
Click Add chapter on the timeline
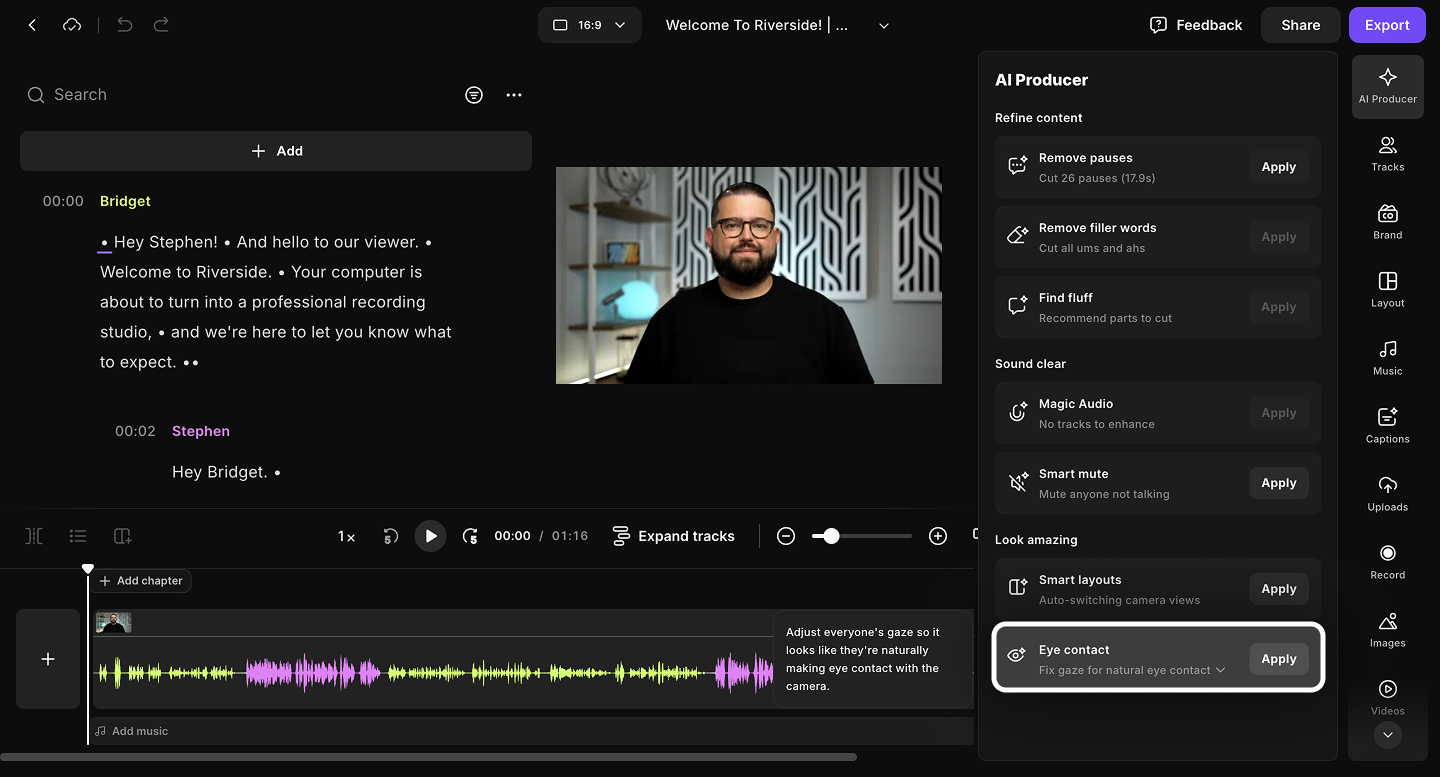click(x=141, y=581)
